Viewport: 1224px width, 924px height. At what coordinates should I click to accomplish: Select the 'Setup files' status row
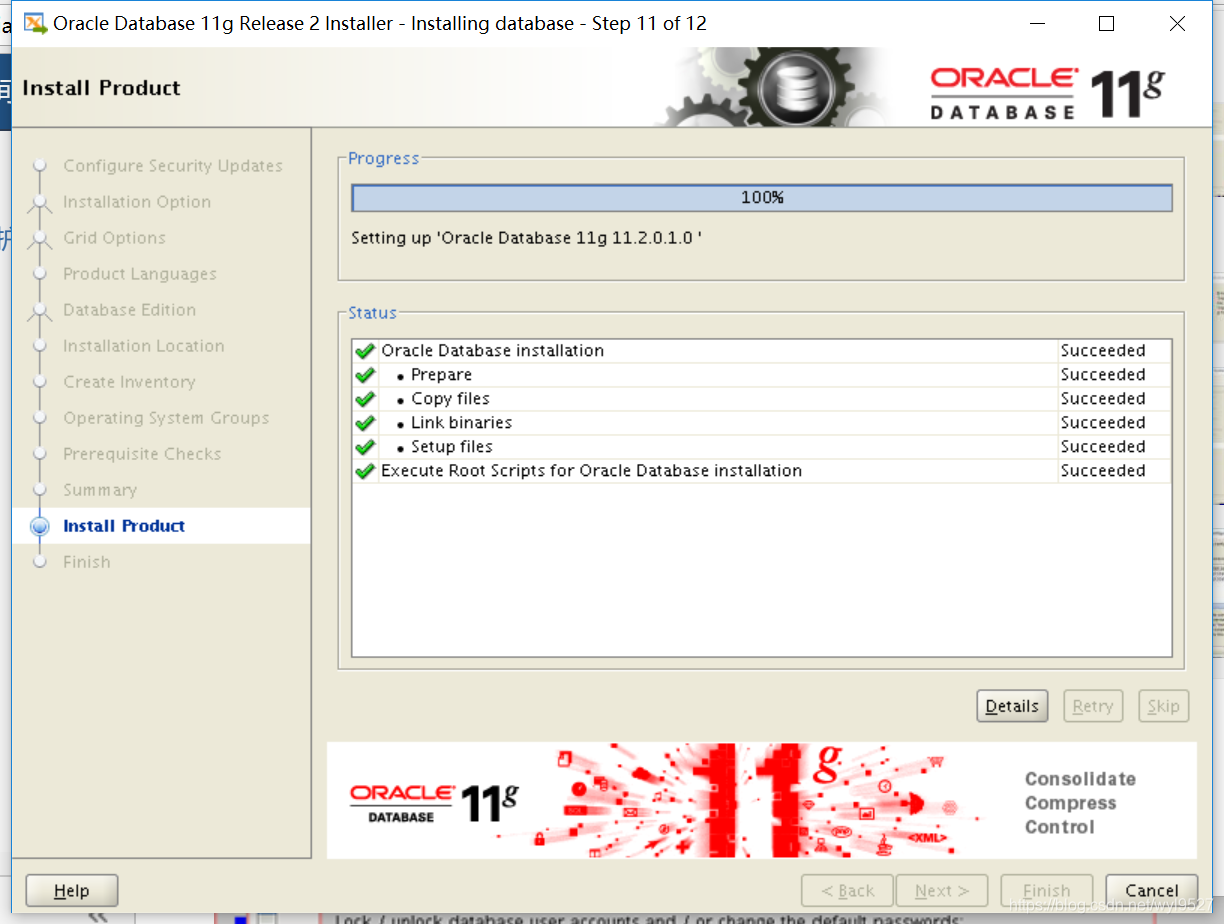[761, 447]
